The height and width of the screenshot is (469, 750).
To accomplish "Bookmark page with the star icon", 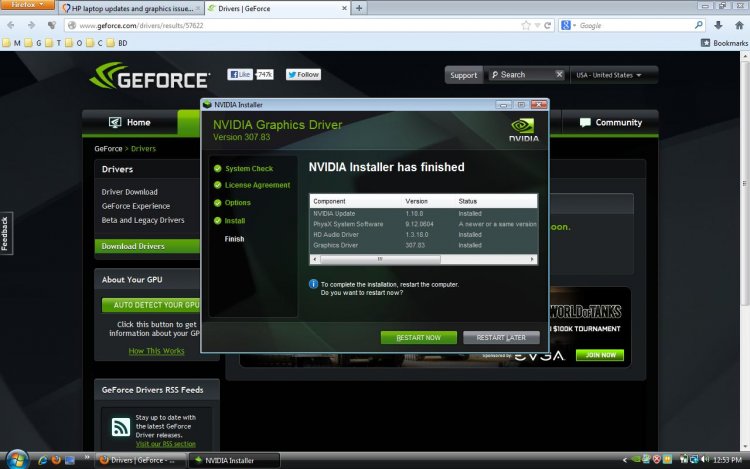I will coord(526,25).
